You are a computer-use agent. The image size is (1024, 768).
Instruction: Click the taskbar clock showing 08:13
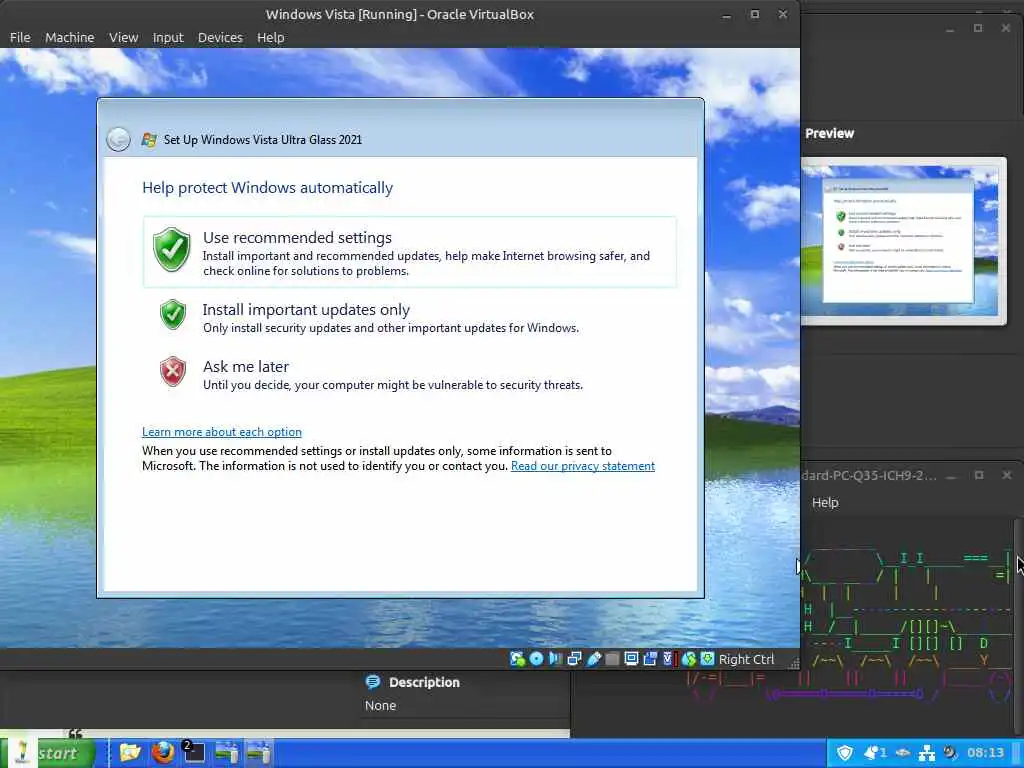pyautogui.click(x=985, y=753)
